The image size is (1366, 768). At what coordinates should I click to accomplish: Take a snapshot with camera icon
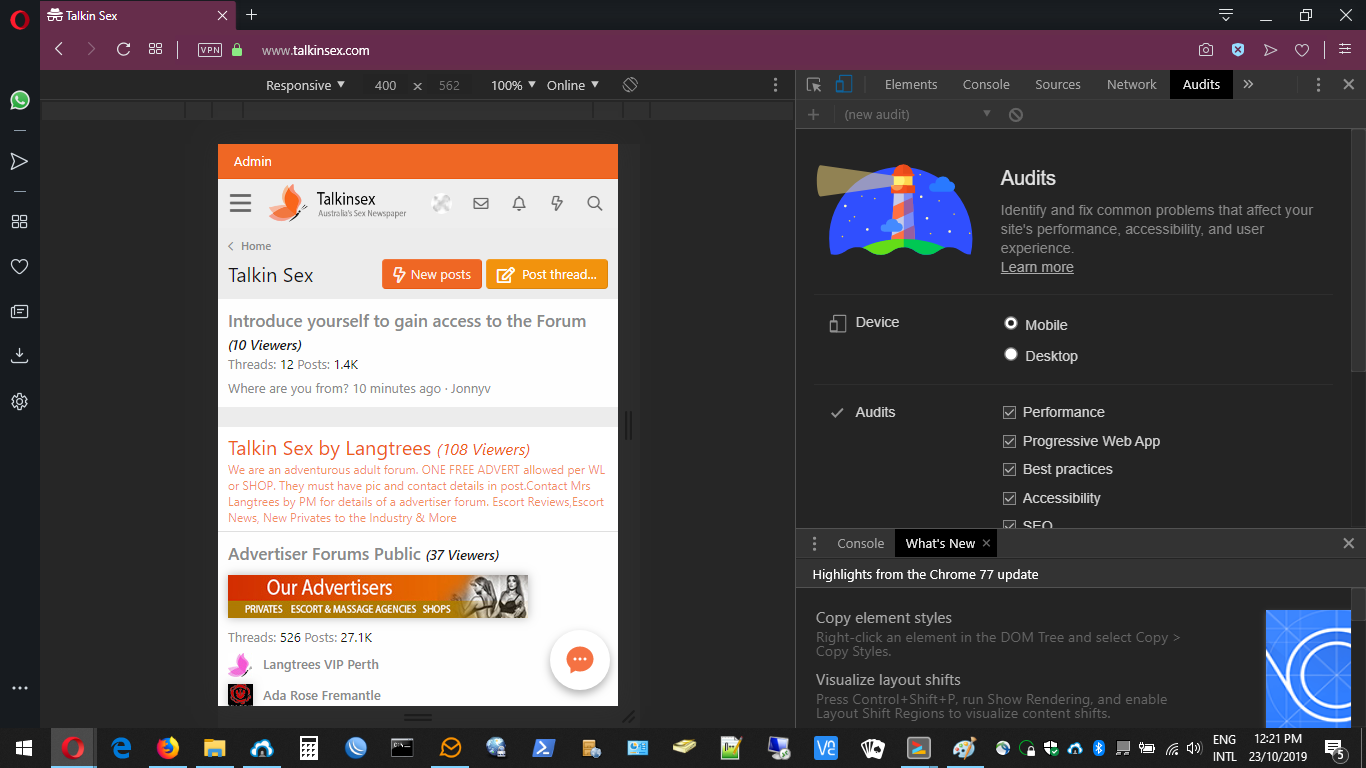[1206, 50]
